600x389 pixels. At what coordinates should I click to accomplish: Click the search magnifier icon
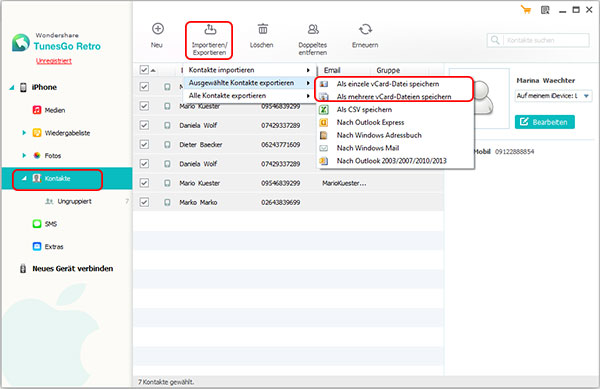pos(495,40)
